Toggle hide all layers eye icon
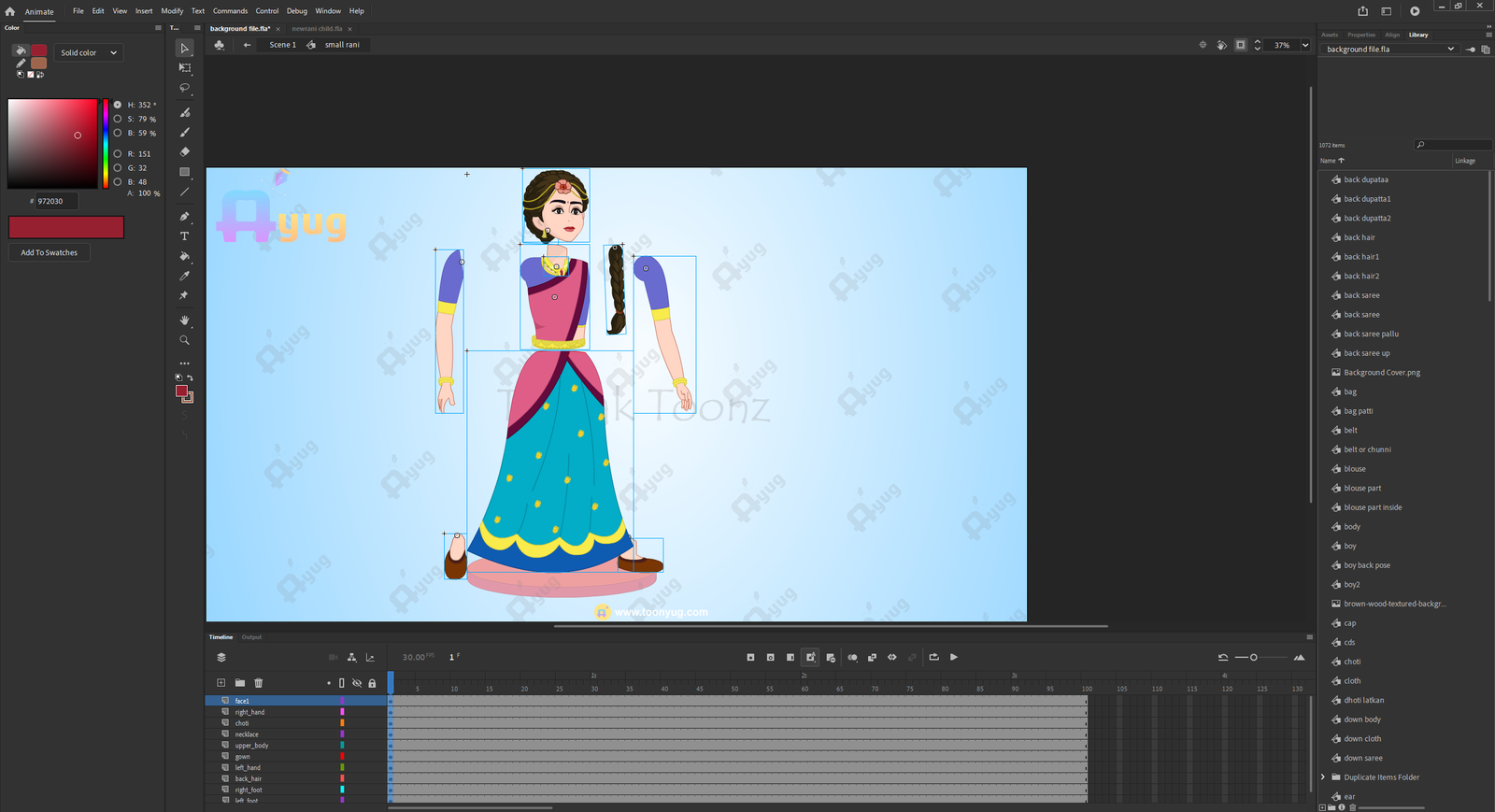The height and width of the screenshot is (812, 1495). [357, 683]
